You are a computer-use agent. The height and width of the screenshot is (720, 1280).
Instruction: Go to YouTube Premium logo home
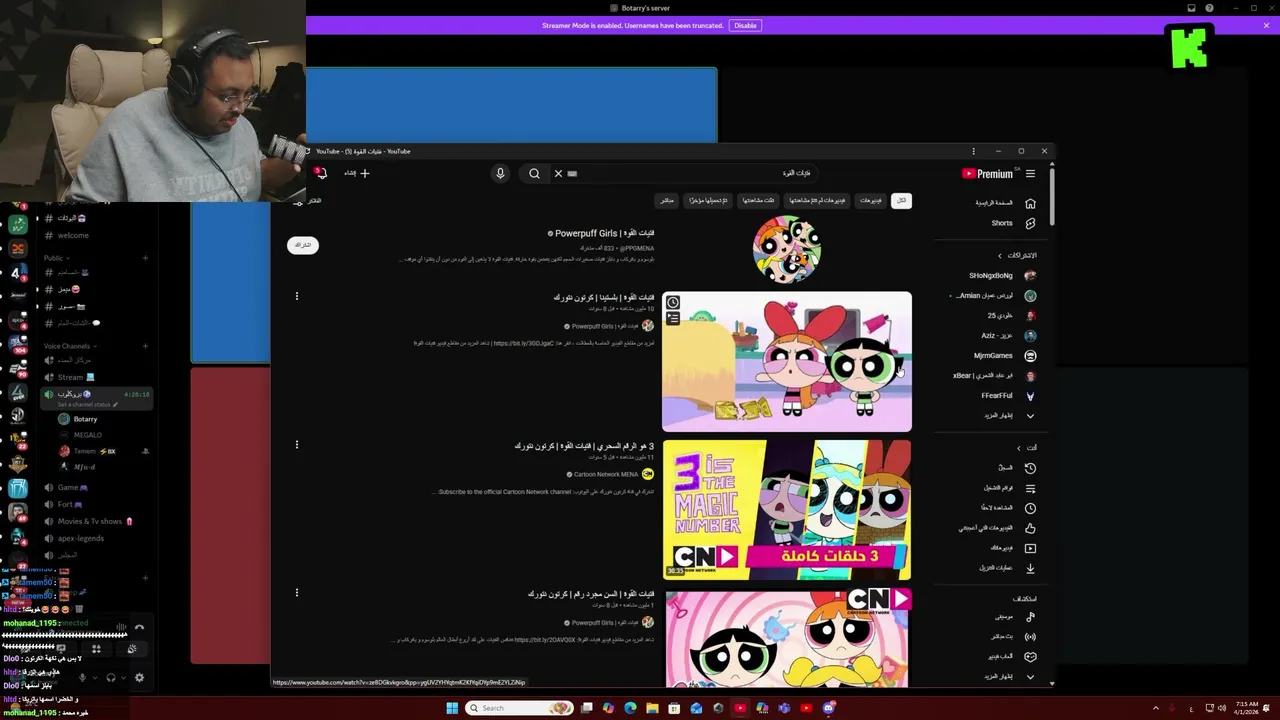click(988, 173)
